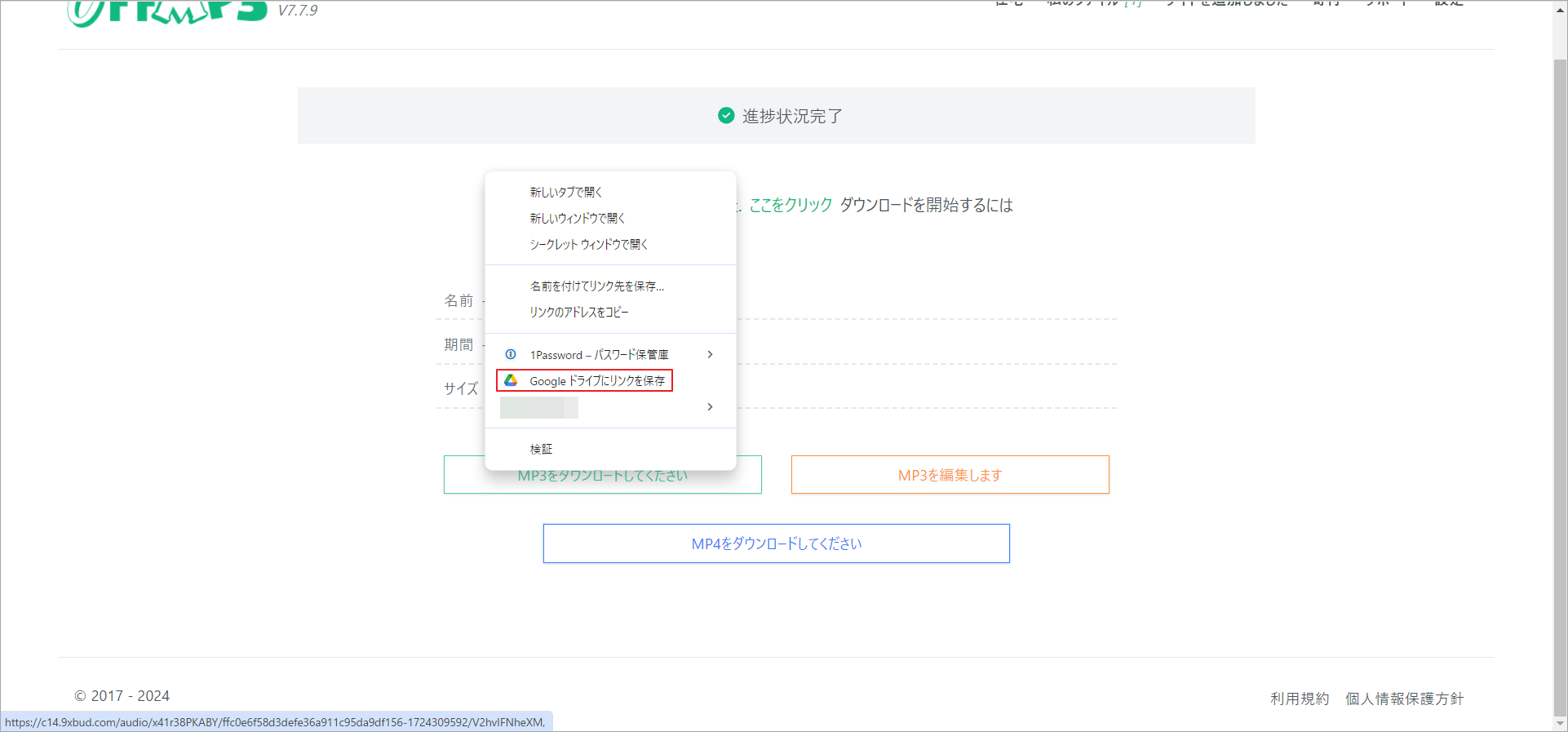This screenshot has width=1568, height=732.
Task: Select 1Password – パスワード保管庫 menu entry
Action: click(x=610, y=354)
